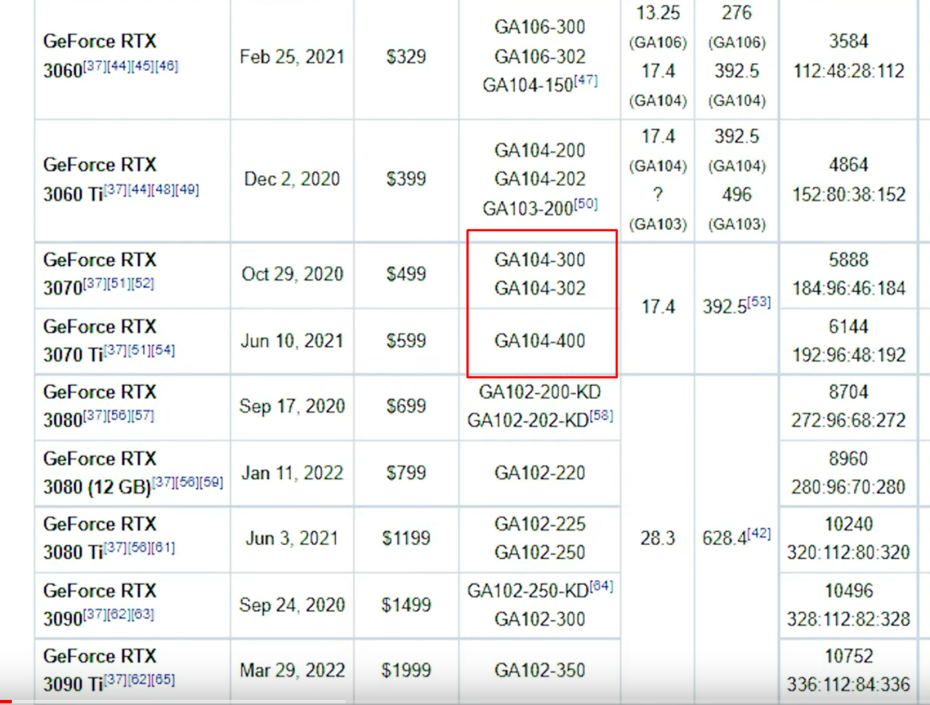Click the GA102-300 chip code
Viewport: 930px width, 705px height.
tap(540, 620)
